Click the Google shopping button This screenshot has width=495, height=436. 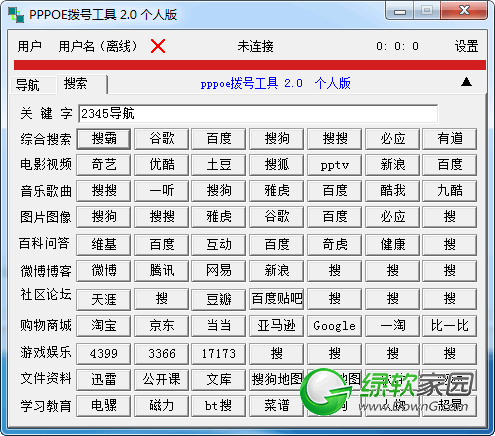click(335, 326)
